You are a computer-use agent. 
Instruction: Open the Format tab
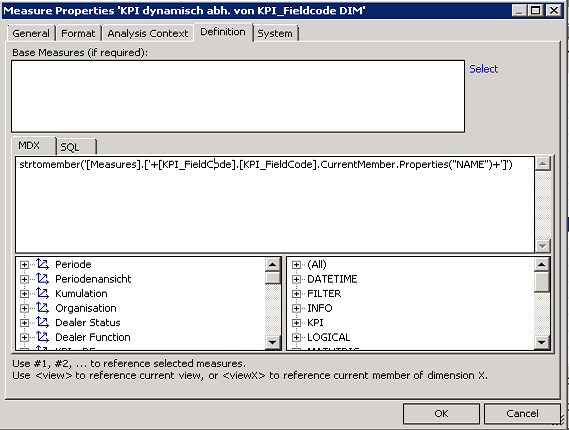pyautogui.click(x=78, y=33)
